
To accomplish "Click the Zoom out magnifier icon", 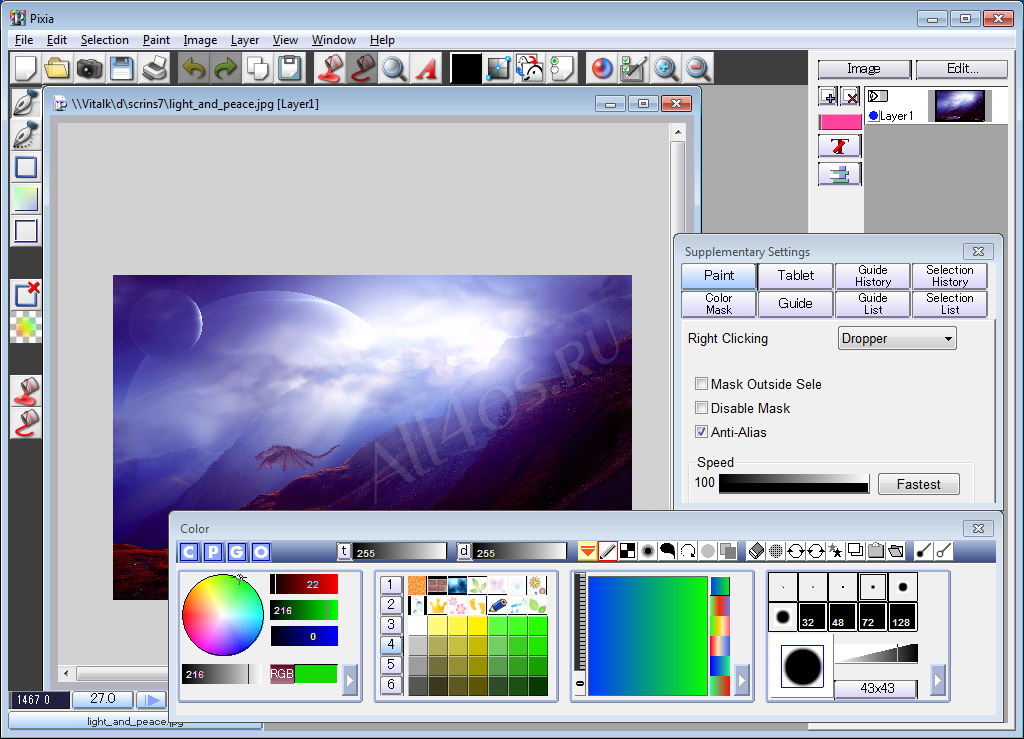I will click(x=697, y=68).
